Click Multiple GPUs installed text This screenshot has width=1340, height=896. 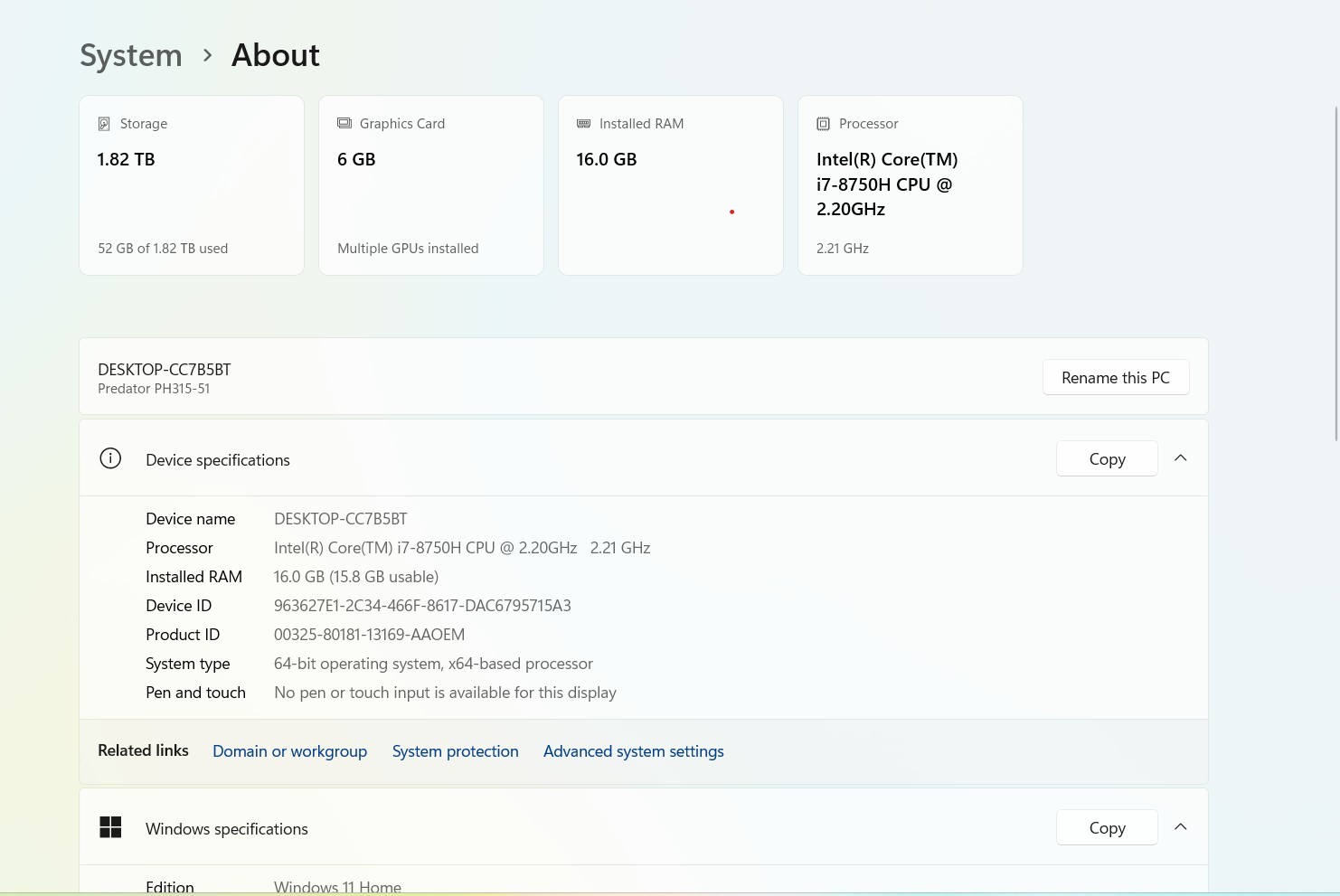[408, 249]
